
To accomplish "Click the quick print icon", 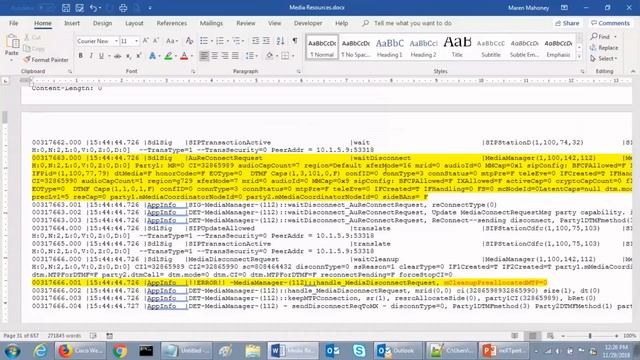I will [123, 8].
